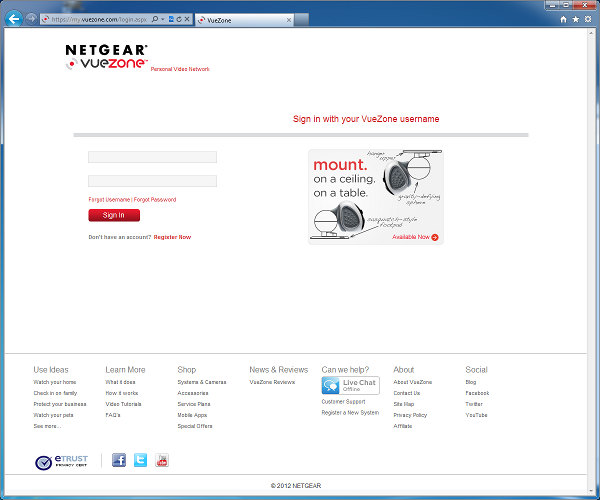Open the browser home icon
Screen dimensions: 600x500
[563, 19]
